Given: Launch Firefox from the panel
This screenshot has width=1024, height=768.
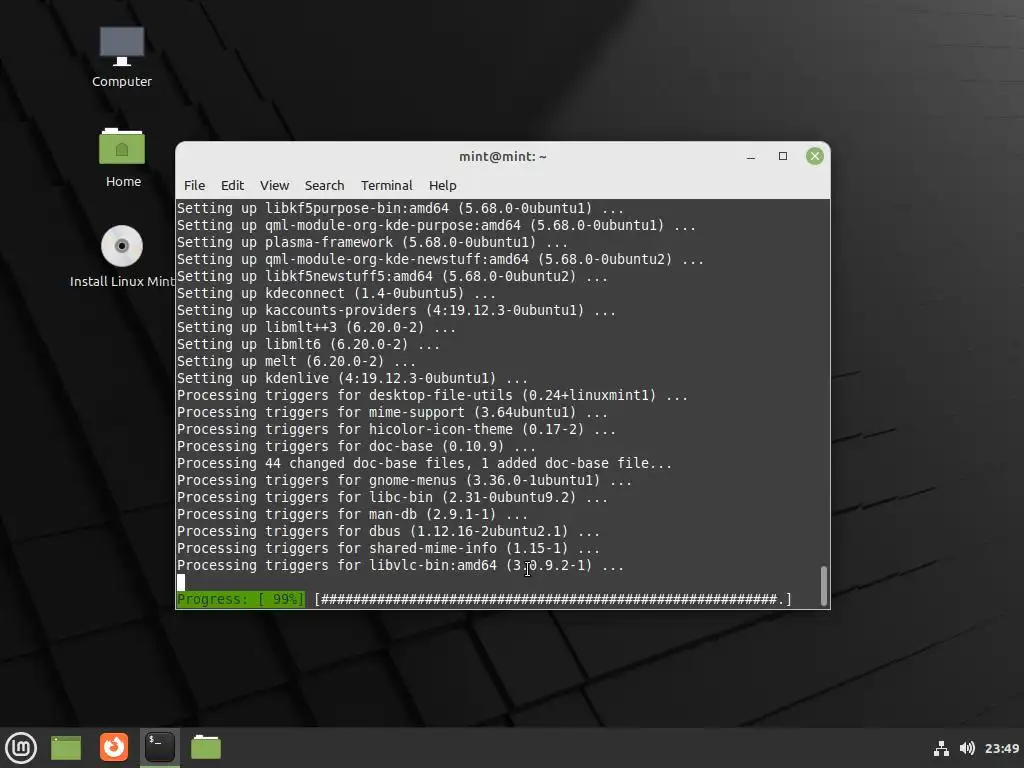Looking at the screenshot, I should (114, 747).
